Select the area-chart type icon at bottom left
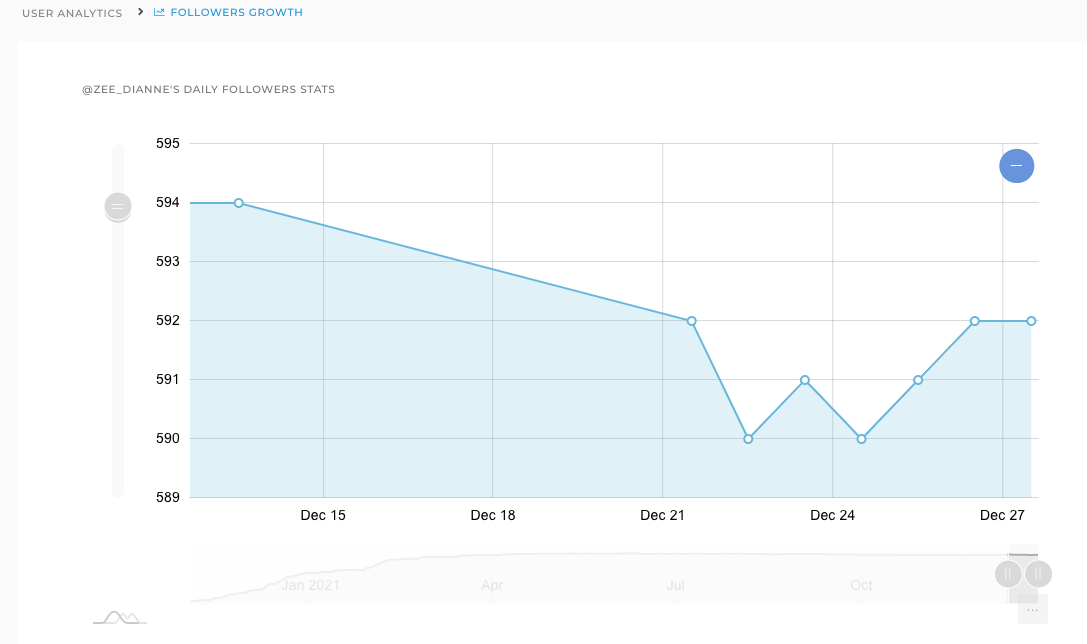This screenshot has height=644, width=1087. (x=118, y=618)
